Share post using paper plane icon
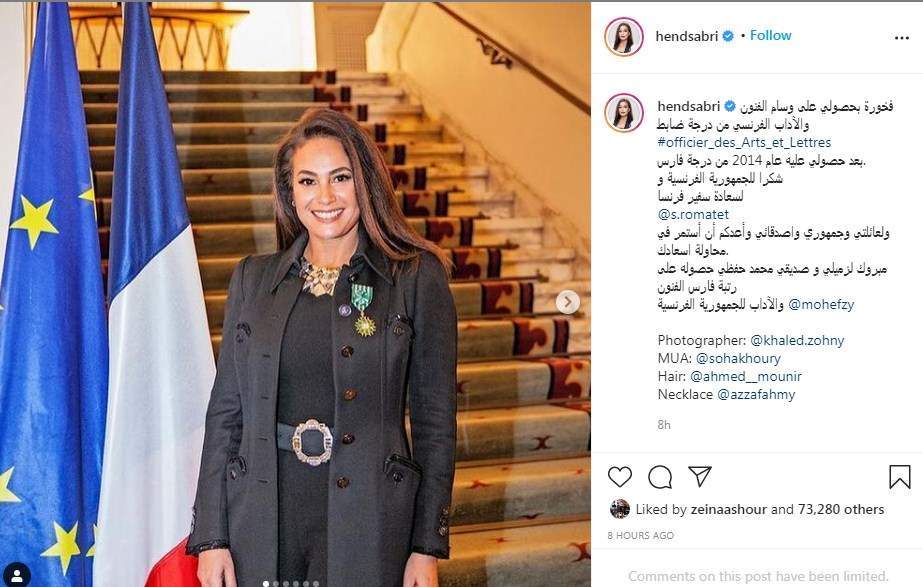The height and width of the screenshot is (587, 923). (x=700, y=476)
